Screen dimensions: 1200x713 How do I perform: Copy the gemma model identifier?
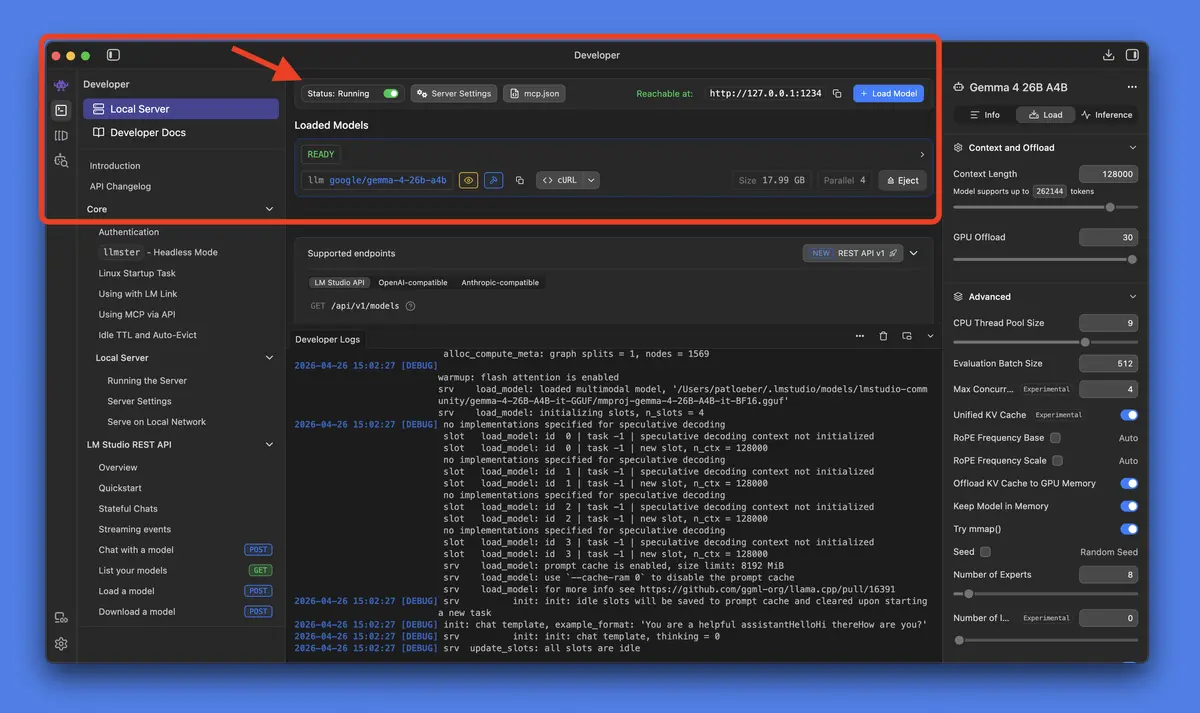coord(520,180)
